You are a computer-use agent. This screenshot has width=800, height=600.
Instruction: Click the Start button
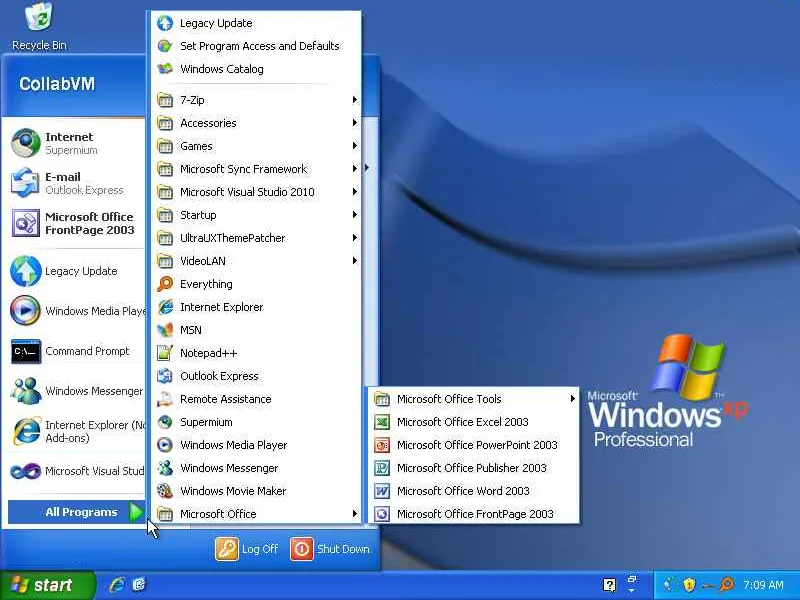[47, 585]
